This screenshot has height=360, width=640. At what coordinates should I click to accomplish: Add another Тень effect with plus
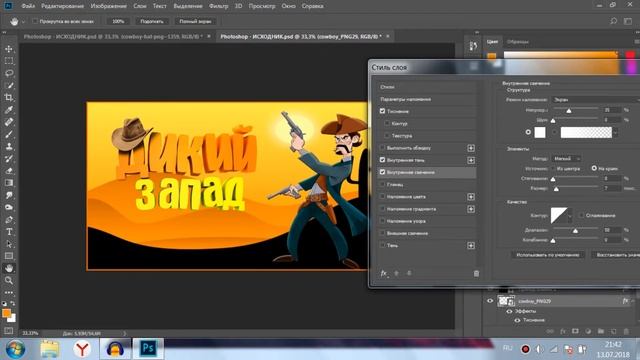tap(471, 246)
